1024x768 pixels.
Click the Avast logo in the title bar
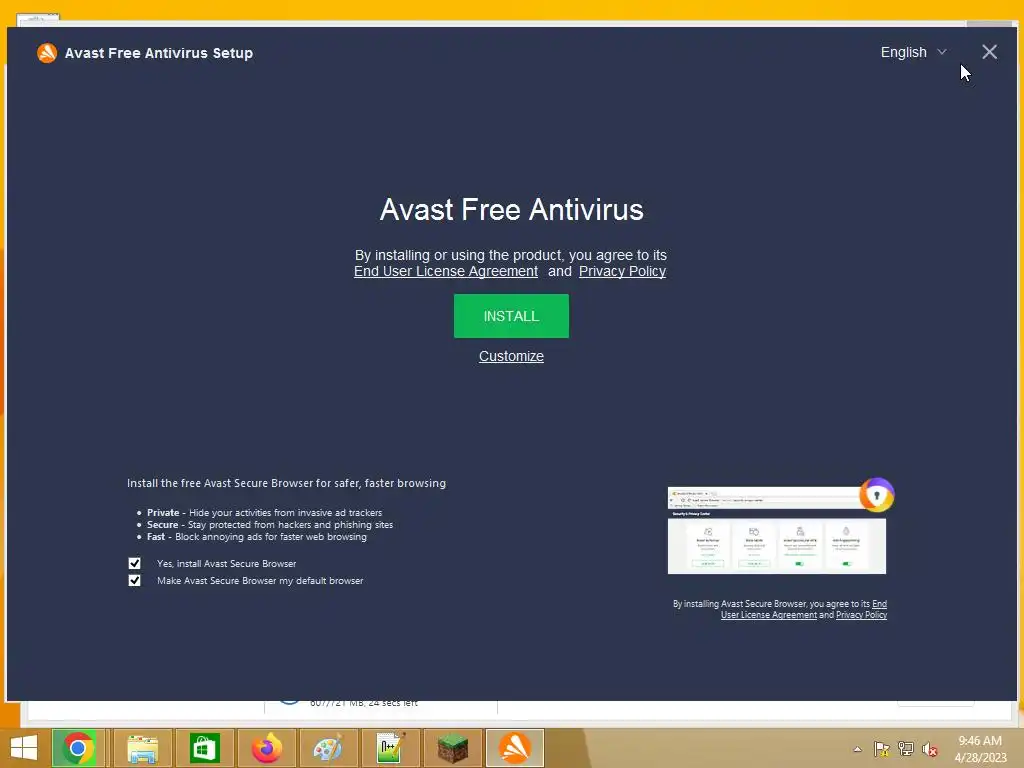[x=47, y=53]
